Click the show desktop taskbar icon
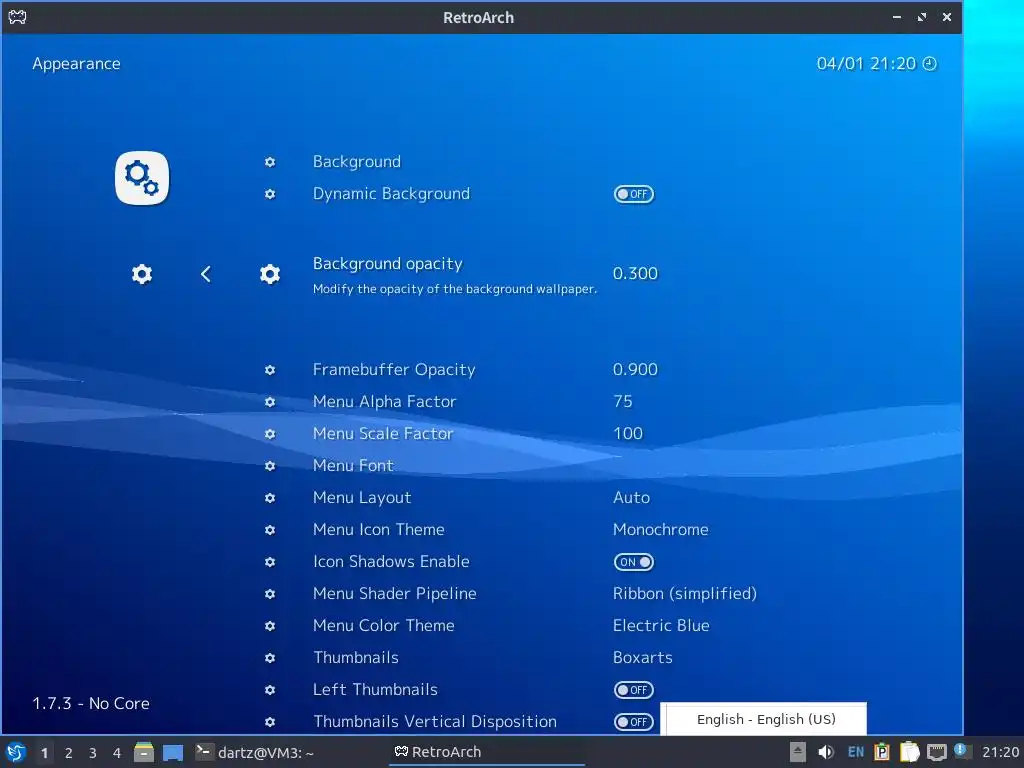This screenshot has width=1024, height=768. click(173, 753)
